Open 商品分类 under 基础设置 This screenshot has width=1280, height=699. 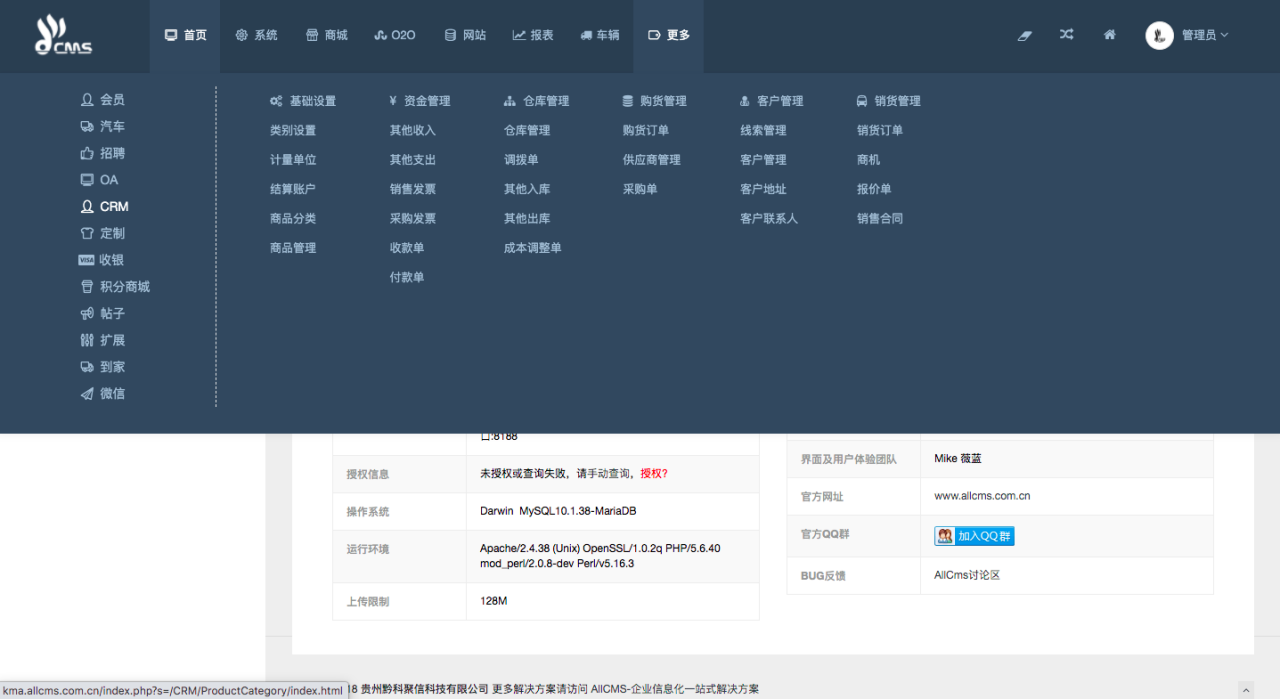click(293, 219)
